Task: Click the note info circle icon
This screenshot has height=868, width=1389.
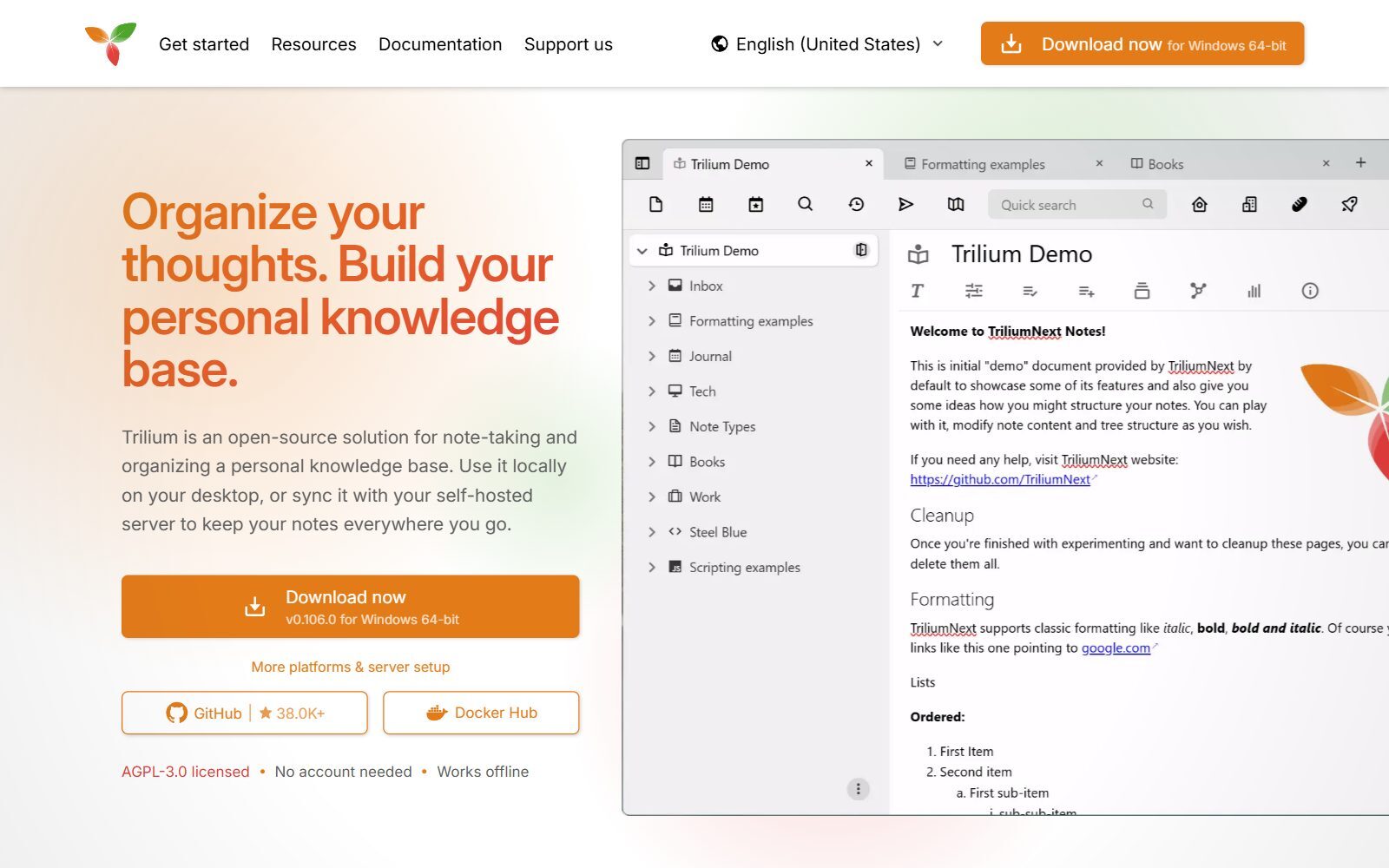Action: point(1310,291)
